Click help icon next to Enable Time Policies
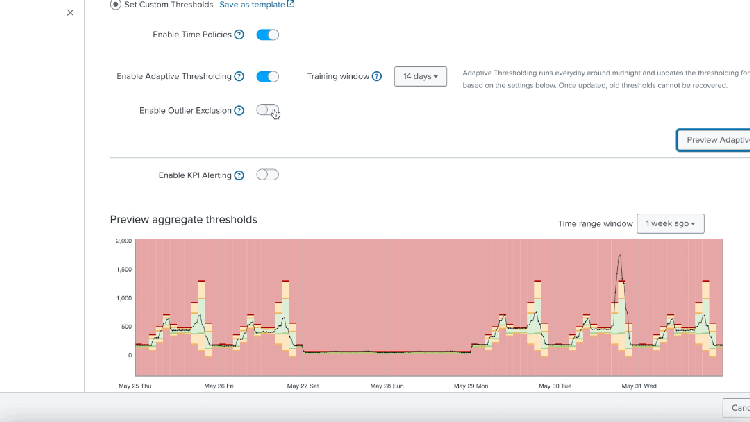 coord(239,35)
